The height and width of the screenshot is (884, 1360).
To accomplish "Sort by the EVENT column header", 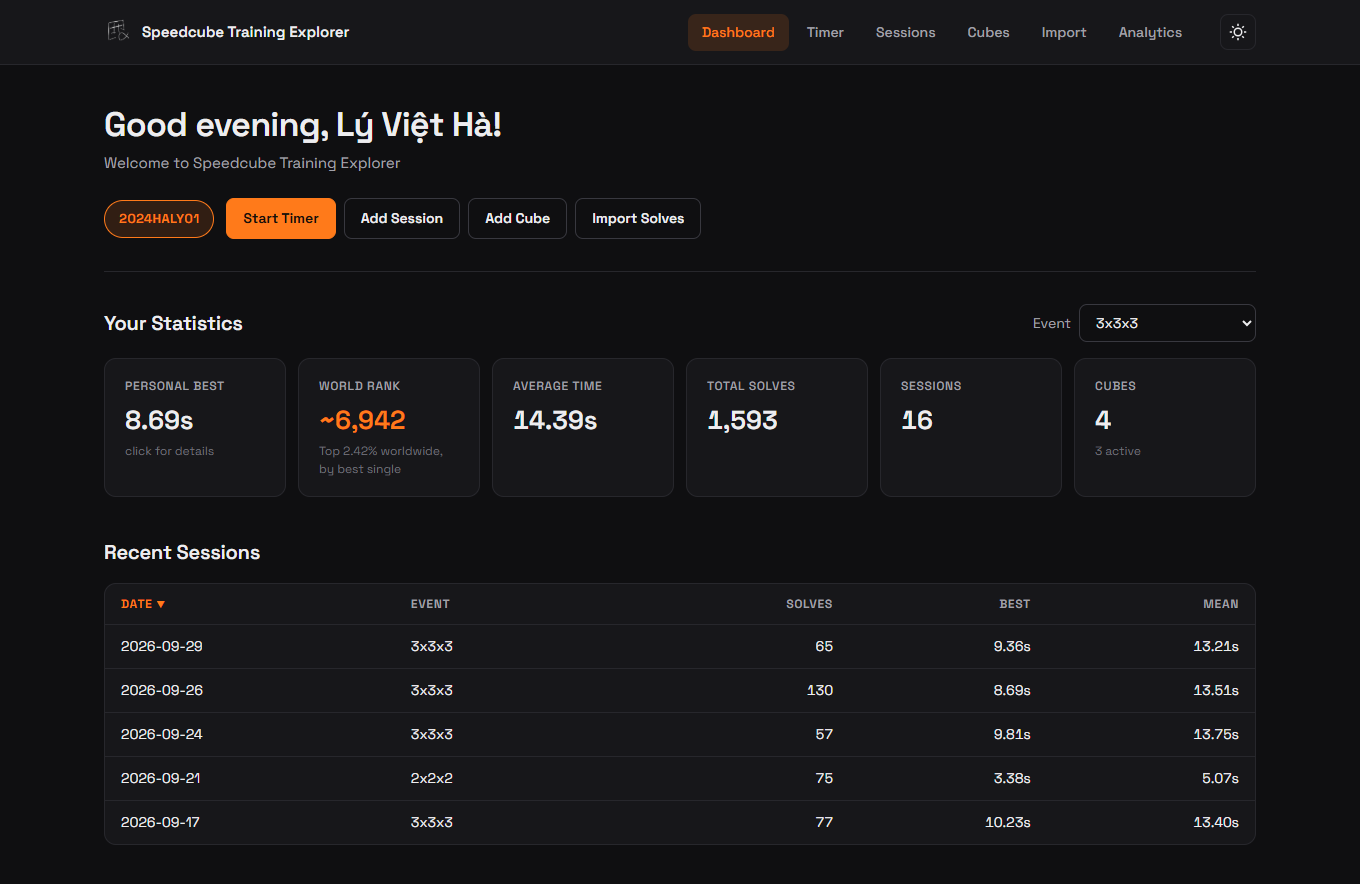I will [x=430, y=604].
